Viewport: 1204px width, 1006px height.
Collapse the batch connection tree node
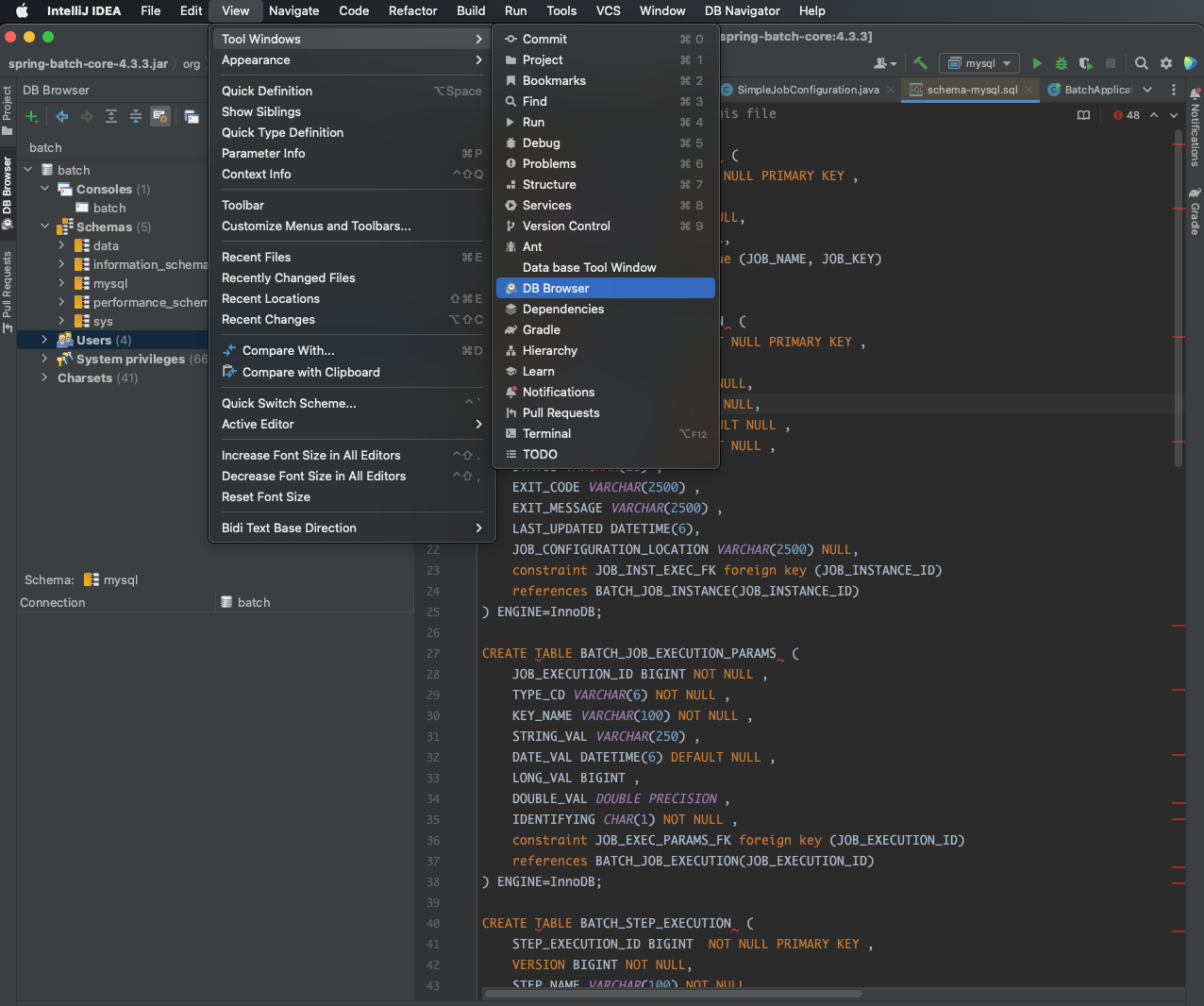point(28,170)
